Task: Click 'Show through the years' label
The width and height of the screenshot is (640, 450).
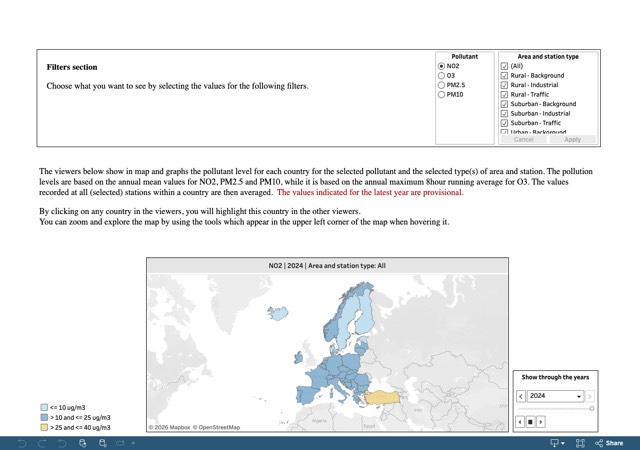Action: pos(555,377)
